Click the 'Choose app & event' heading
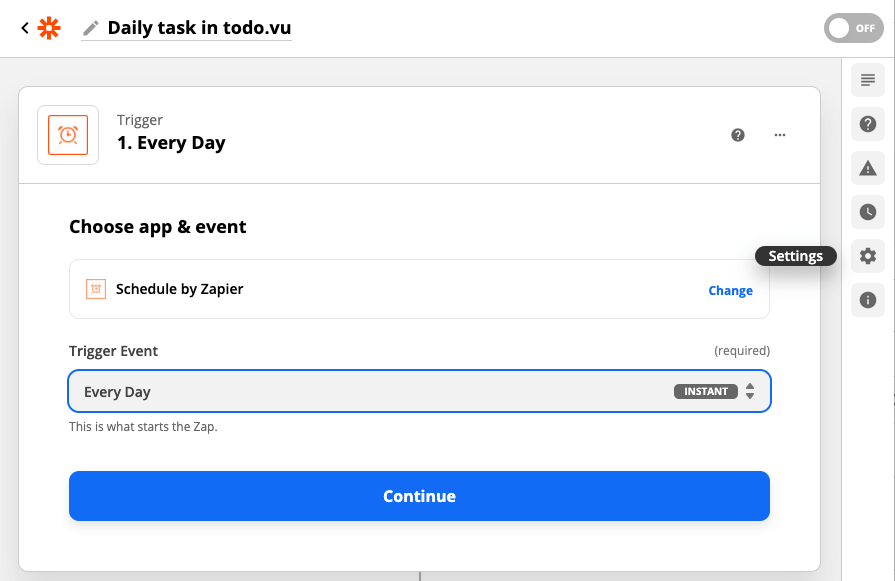 tap(158, 227)
